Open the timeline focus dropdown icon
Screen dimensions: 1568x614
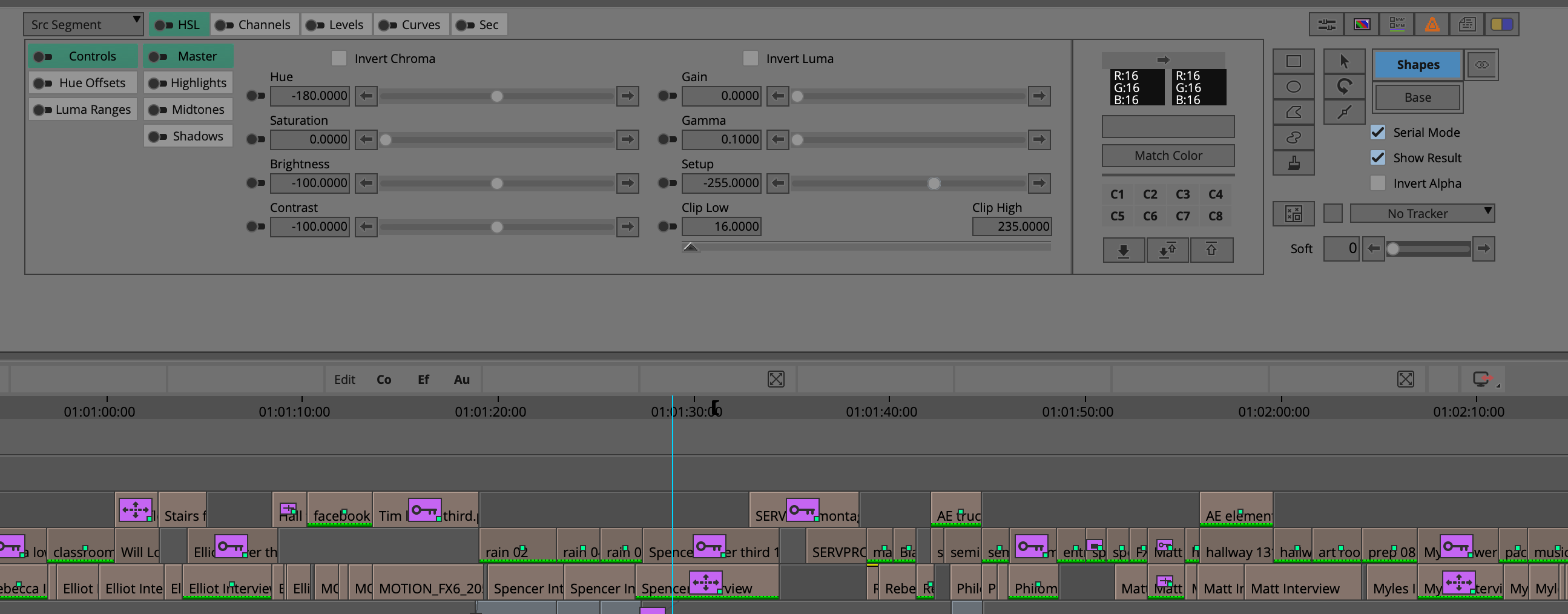[x=1483, y=380]
